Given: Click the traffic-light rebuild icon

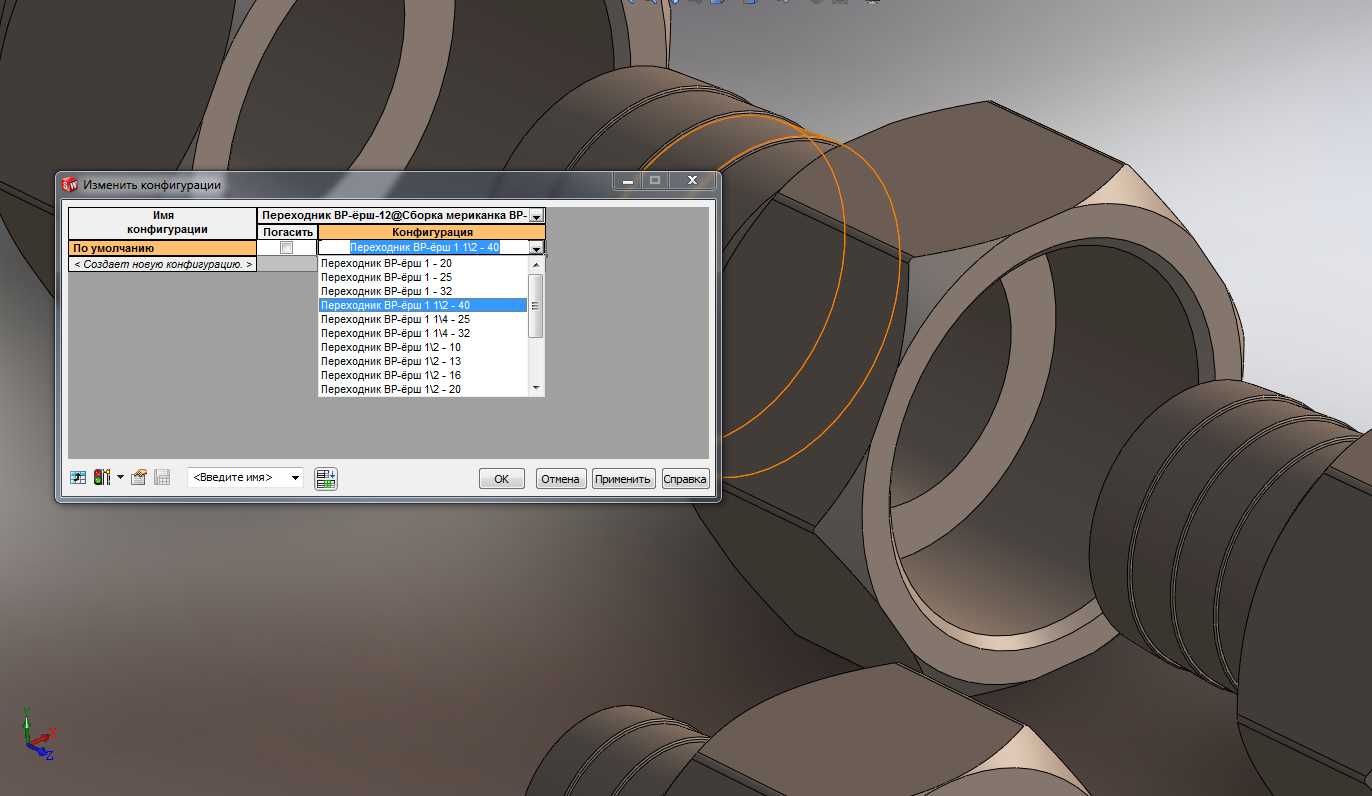Looking at the screenshot, I should (101, 478).
